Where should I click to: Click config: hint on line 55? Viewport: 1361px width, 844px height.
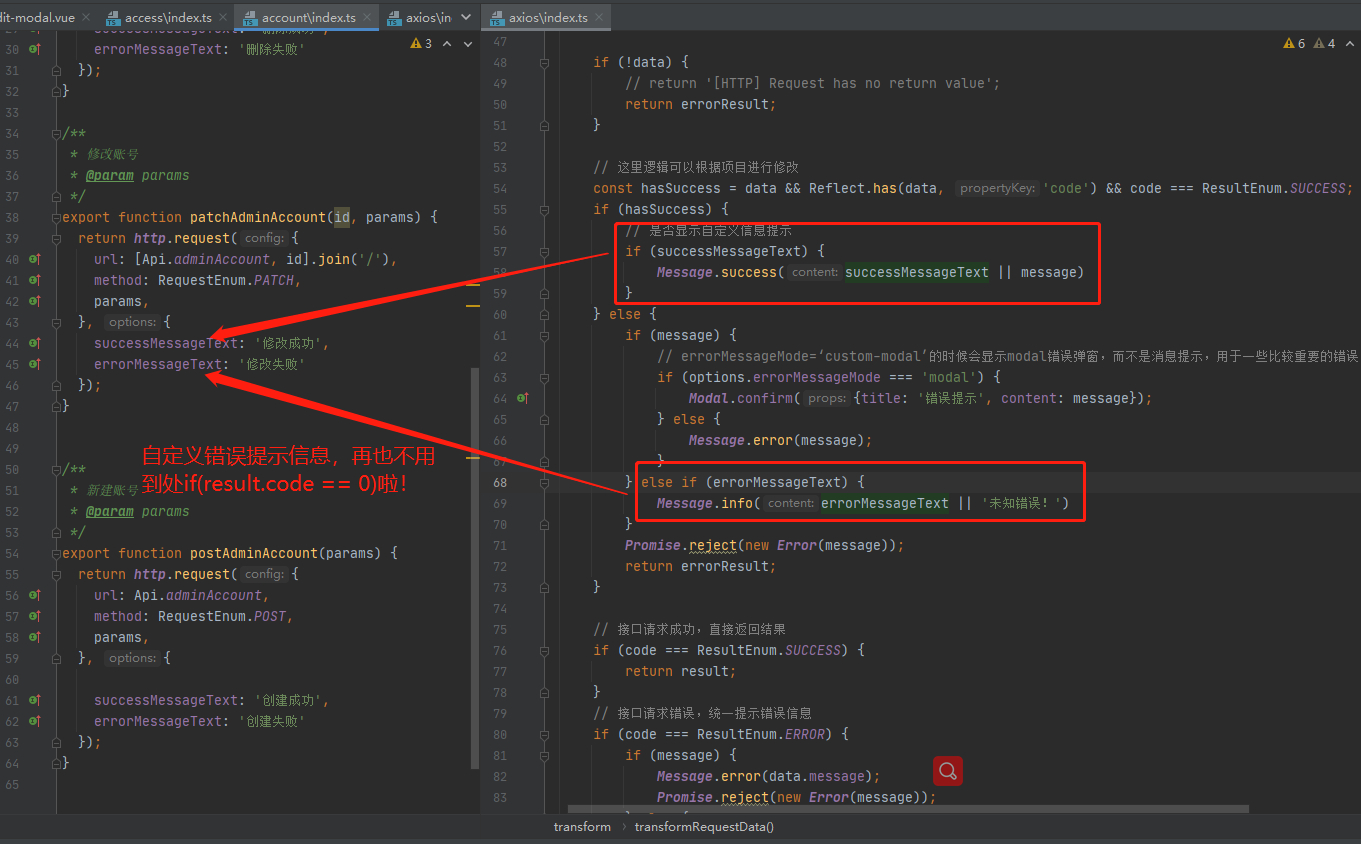pos(264,574)
